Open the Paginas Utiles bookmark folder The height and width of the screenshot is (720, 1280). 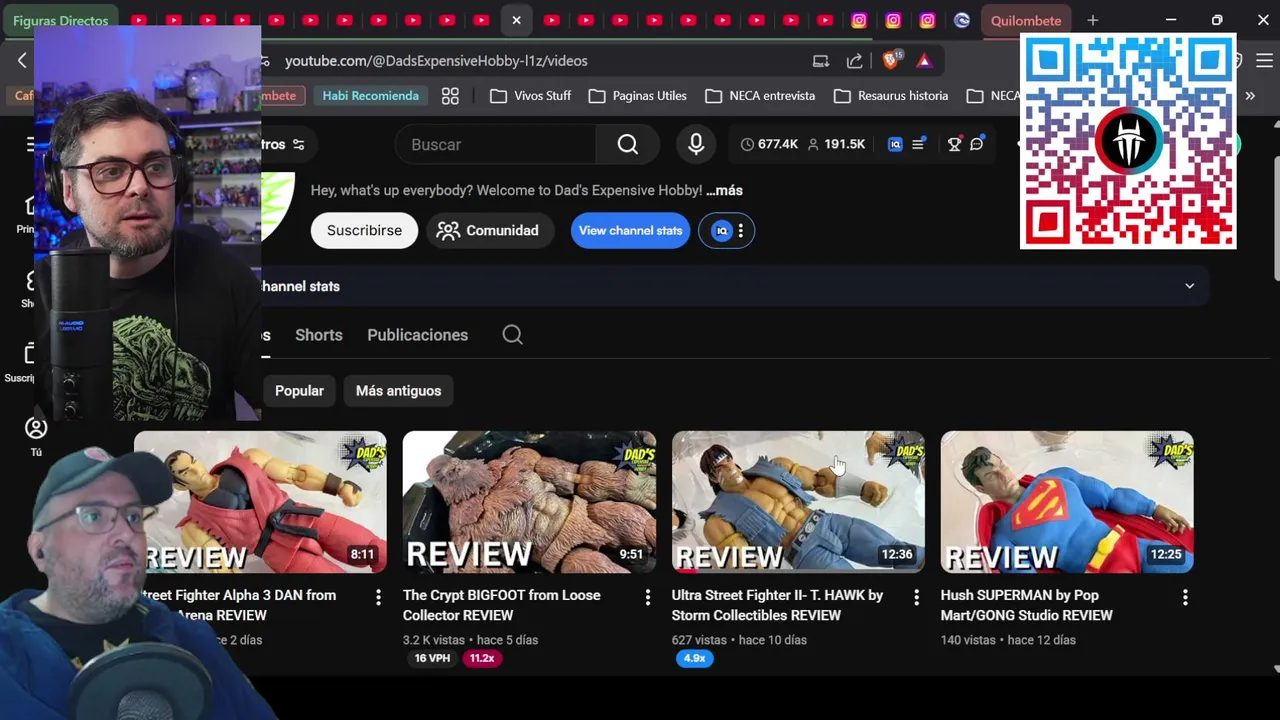tap(638, 96)
